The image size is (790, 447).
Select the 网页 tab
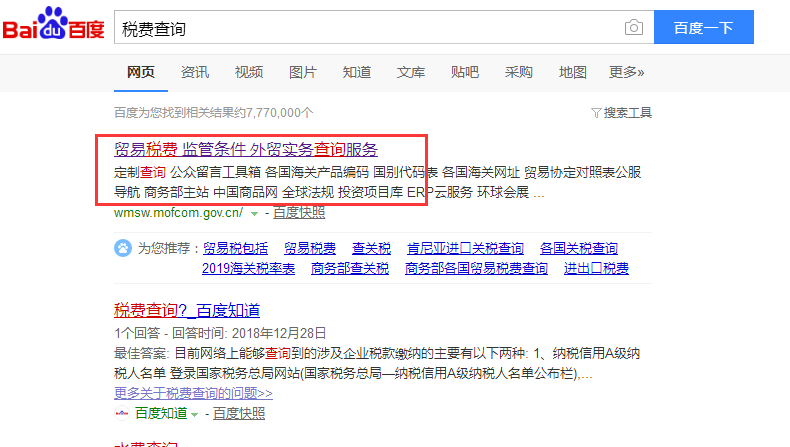pos(141,72)
